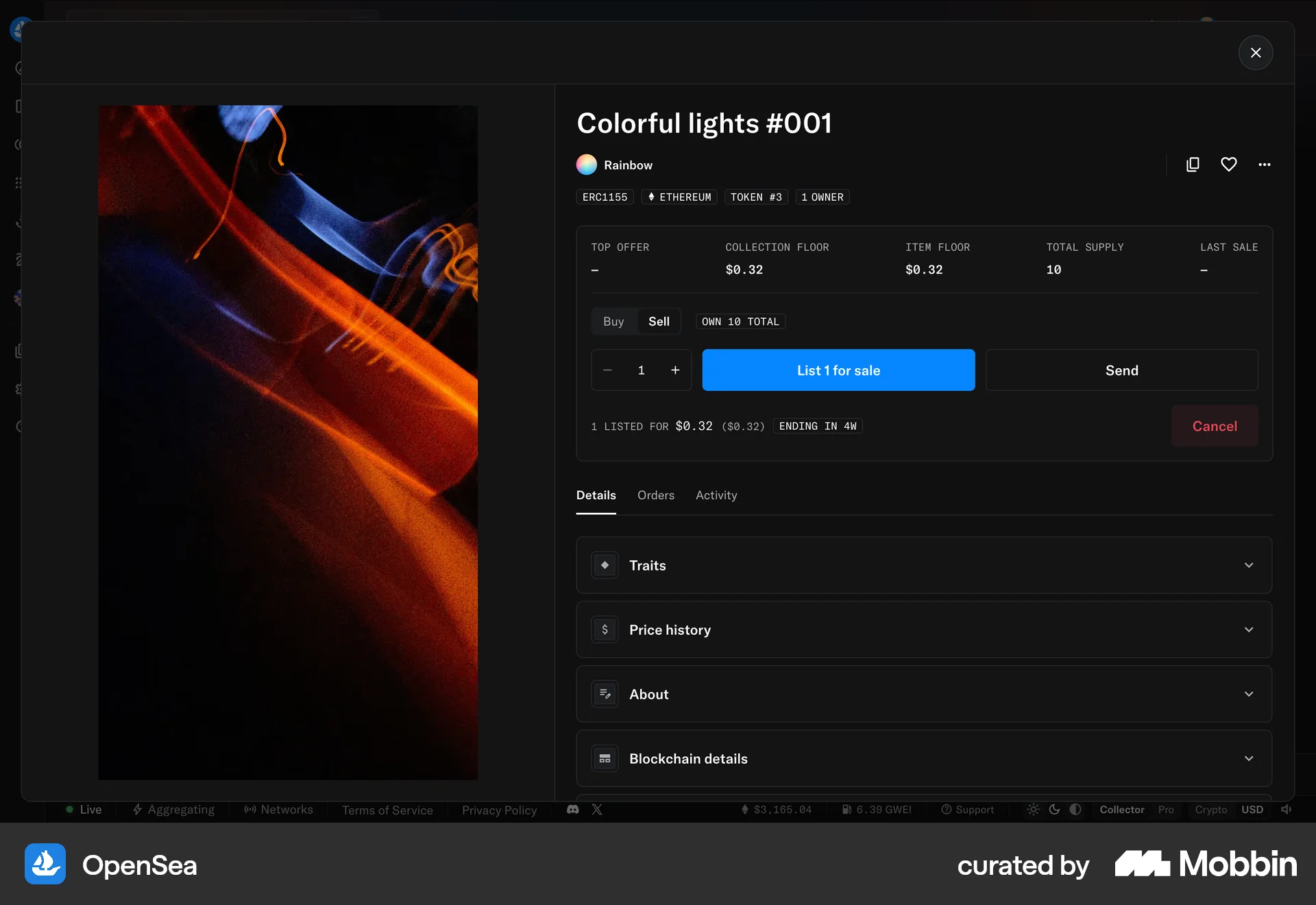Click the OpenSea logo
The image size is (1316, 905).
[44, 865]
